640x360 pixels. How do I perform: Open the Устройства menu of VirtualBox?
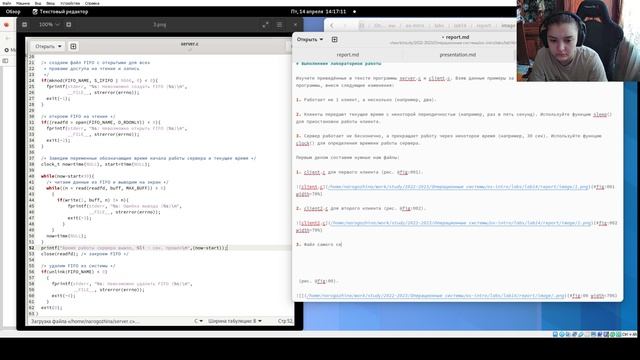coord(70,3)
